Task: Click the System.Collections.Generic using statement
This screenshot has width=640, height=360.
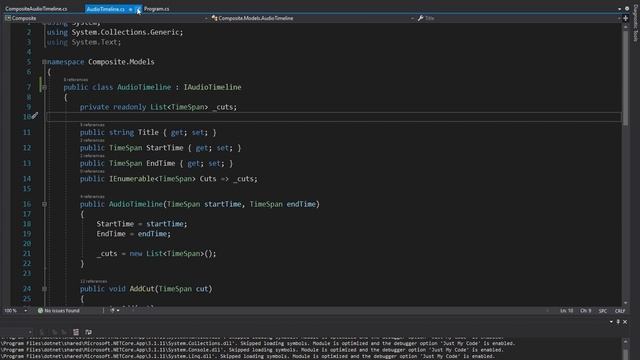Action: (115, 32)
